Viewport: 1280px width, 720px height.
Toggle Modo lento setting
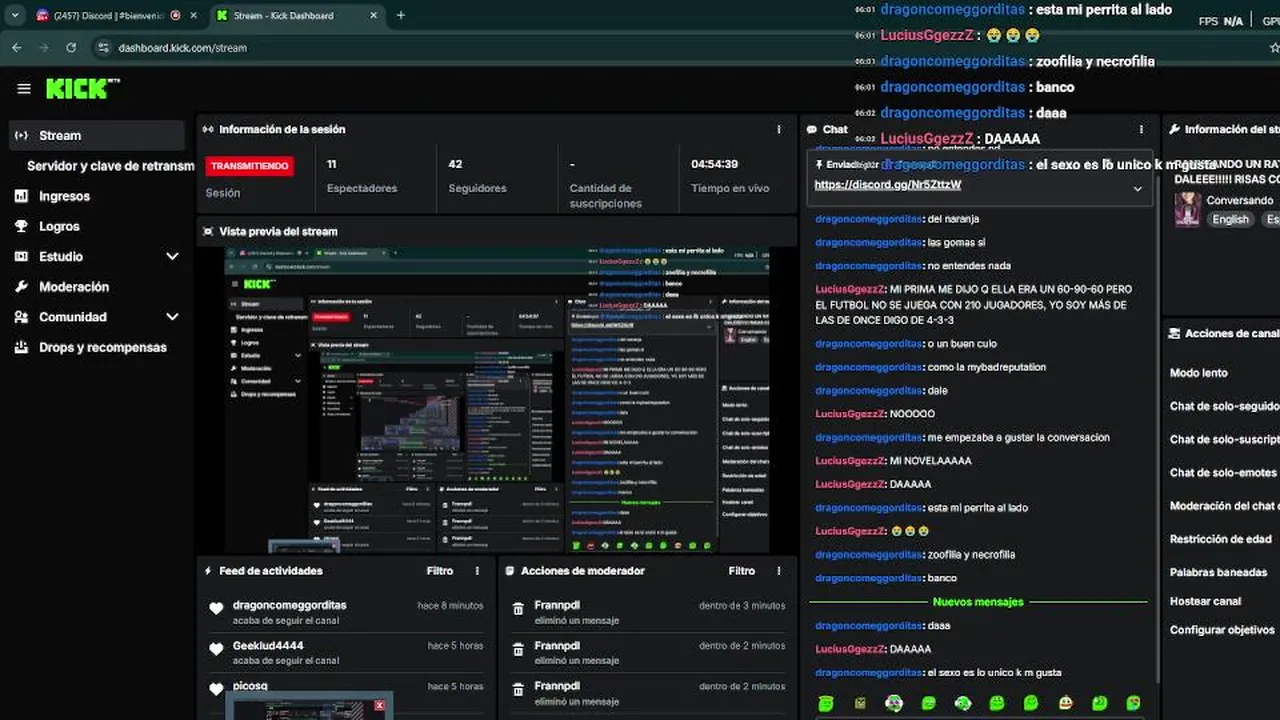(1198, 373)
